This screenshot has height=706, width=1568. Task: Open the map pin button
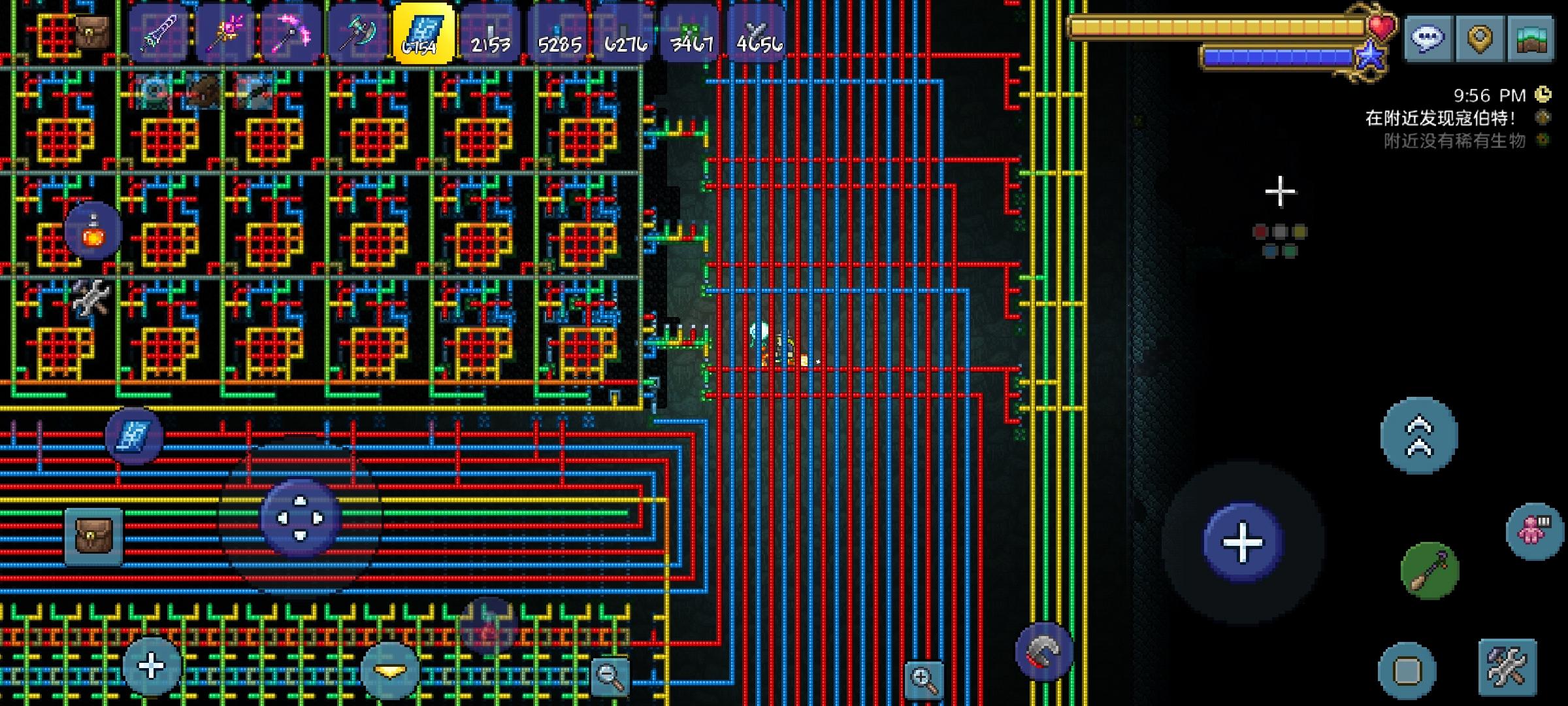pos(1480,38)
